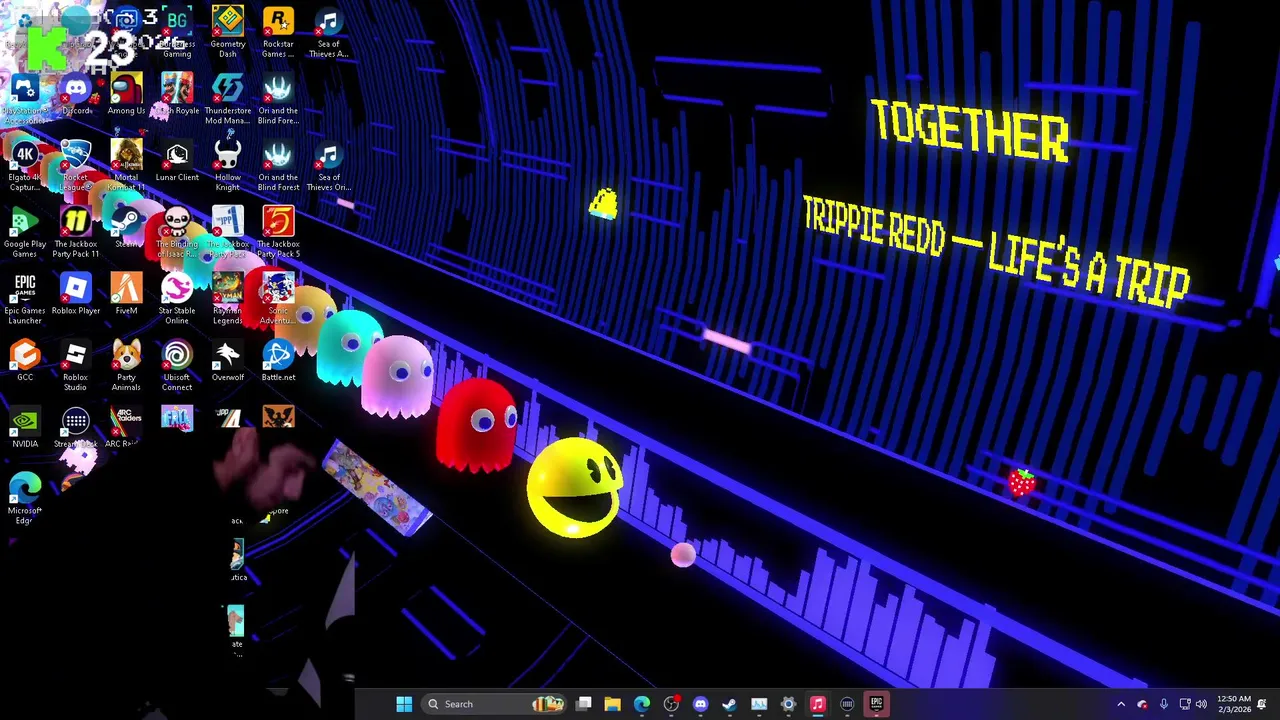Open Microsoft Edge from the desktop icon

[25, 498]
